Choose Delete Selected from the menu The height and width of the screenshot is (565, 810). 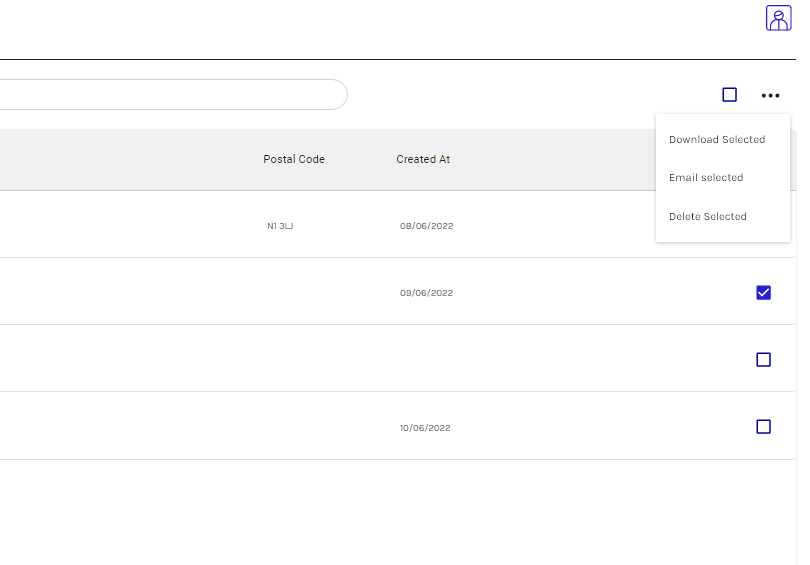tap(708, 216)
